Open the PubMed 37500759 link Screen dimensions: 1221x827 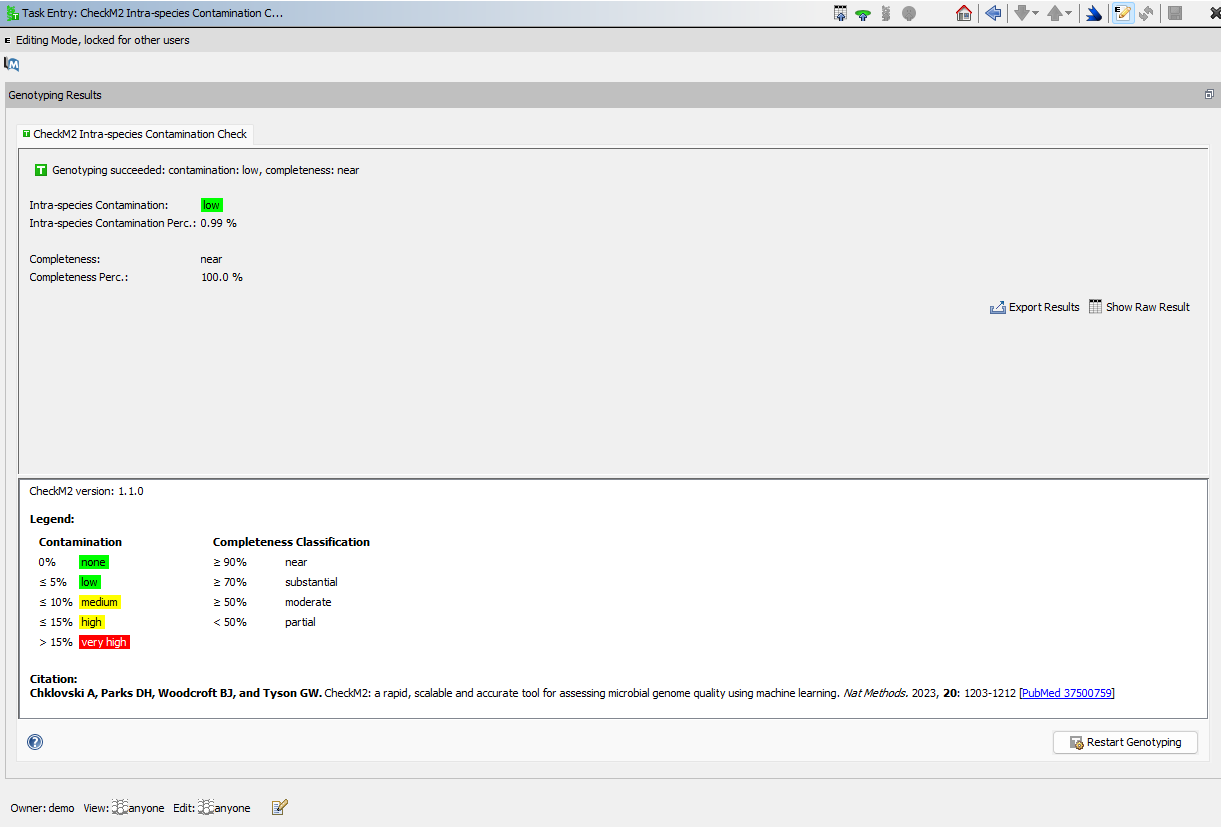pyautogui.click(x=1067, y=693)
